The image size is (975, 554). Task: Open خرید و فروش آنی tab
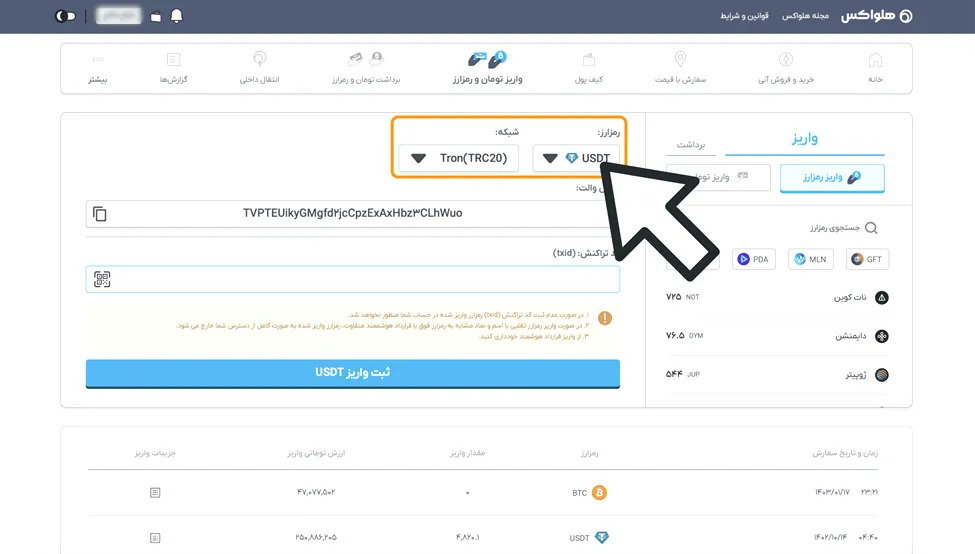tap(786, 68)
